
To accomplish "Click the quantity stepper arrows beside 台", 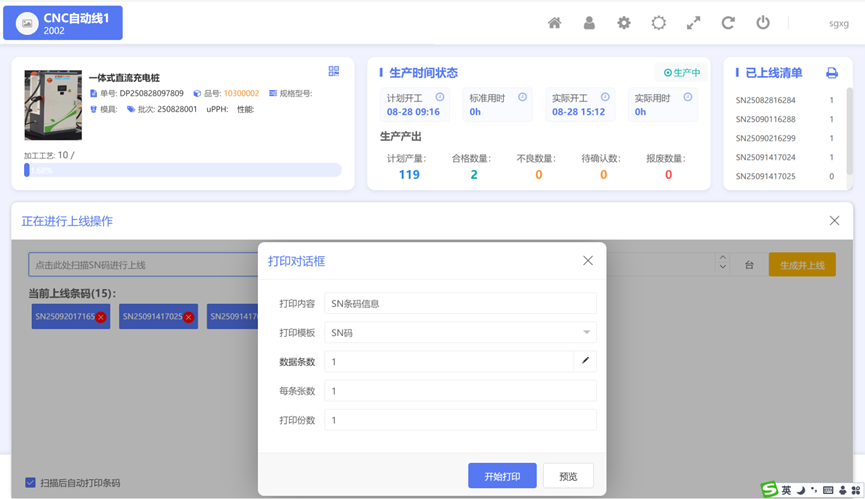I will [x=723, y=265].
